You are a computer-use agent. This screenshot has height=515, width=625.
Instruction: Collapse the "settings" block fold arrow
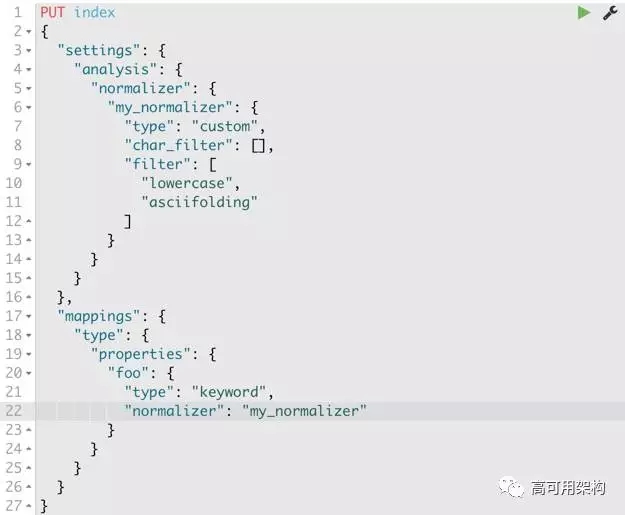pos(29,51)
